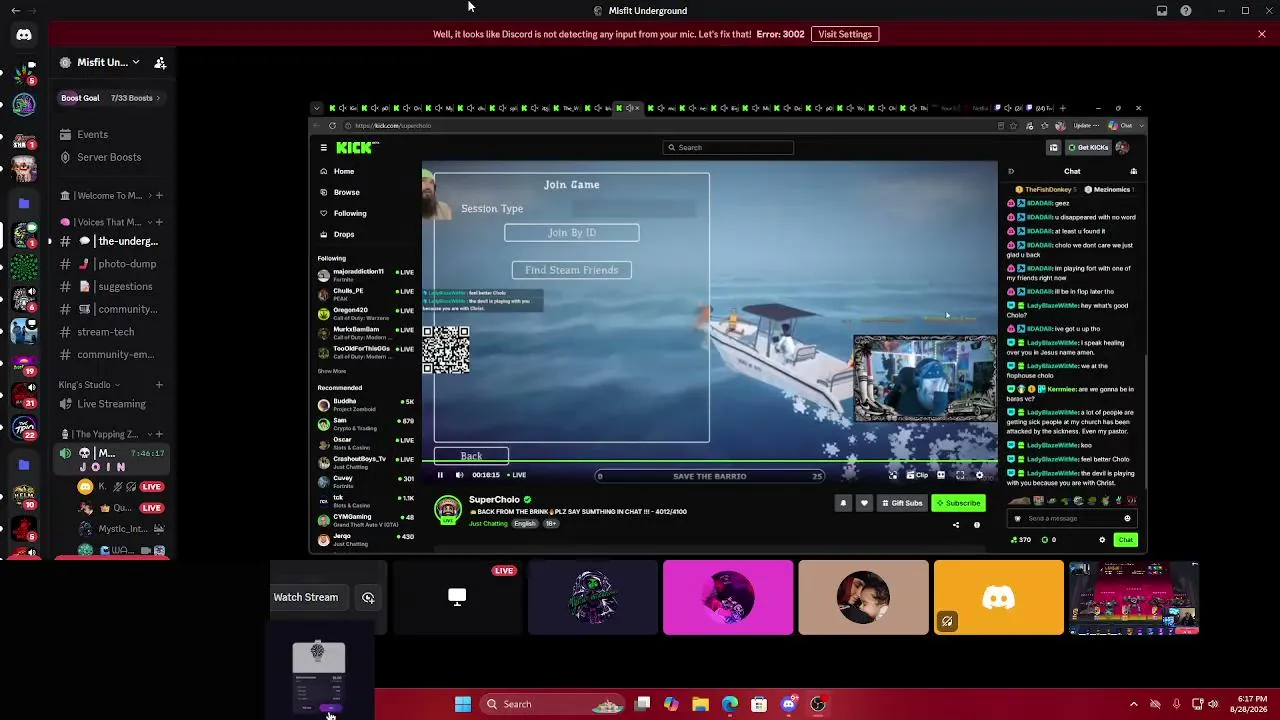Viewport: 1280px width, 720px height.
Task: Open Discord direct messages home icon
Action: click(x=24, y=34)
